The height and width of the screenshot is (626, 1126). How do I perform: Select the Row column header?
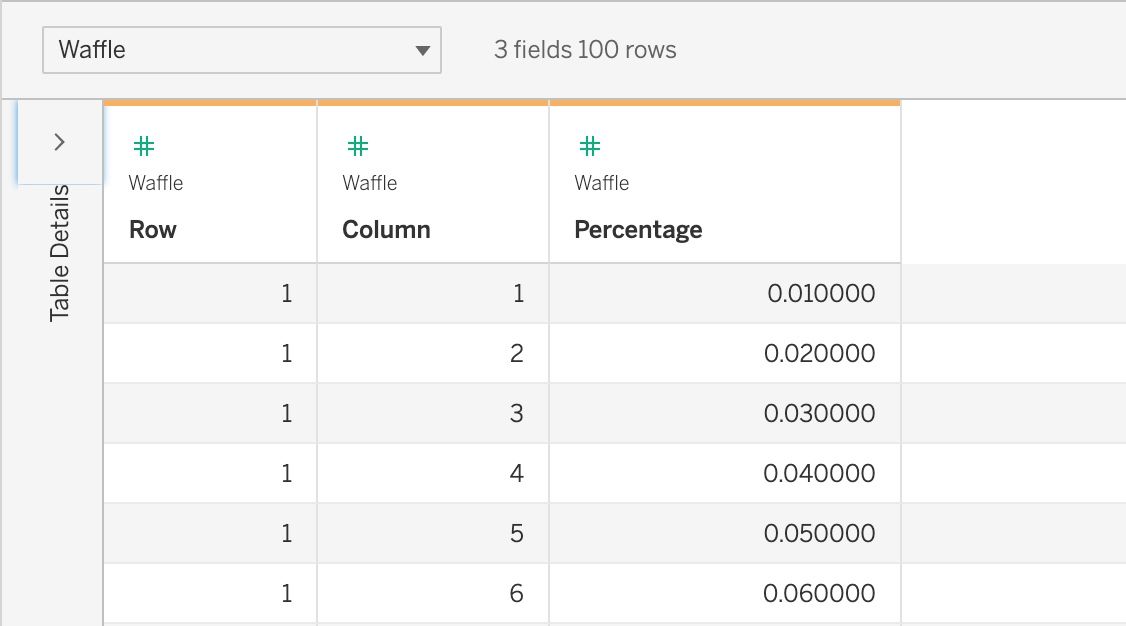tap(153, 230)
